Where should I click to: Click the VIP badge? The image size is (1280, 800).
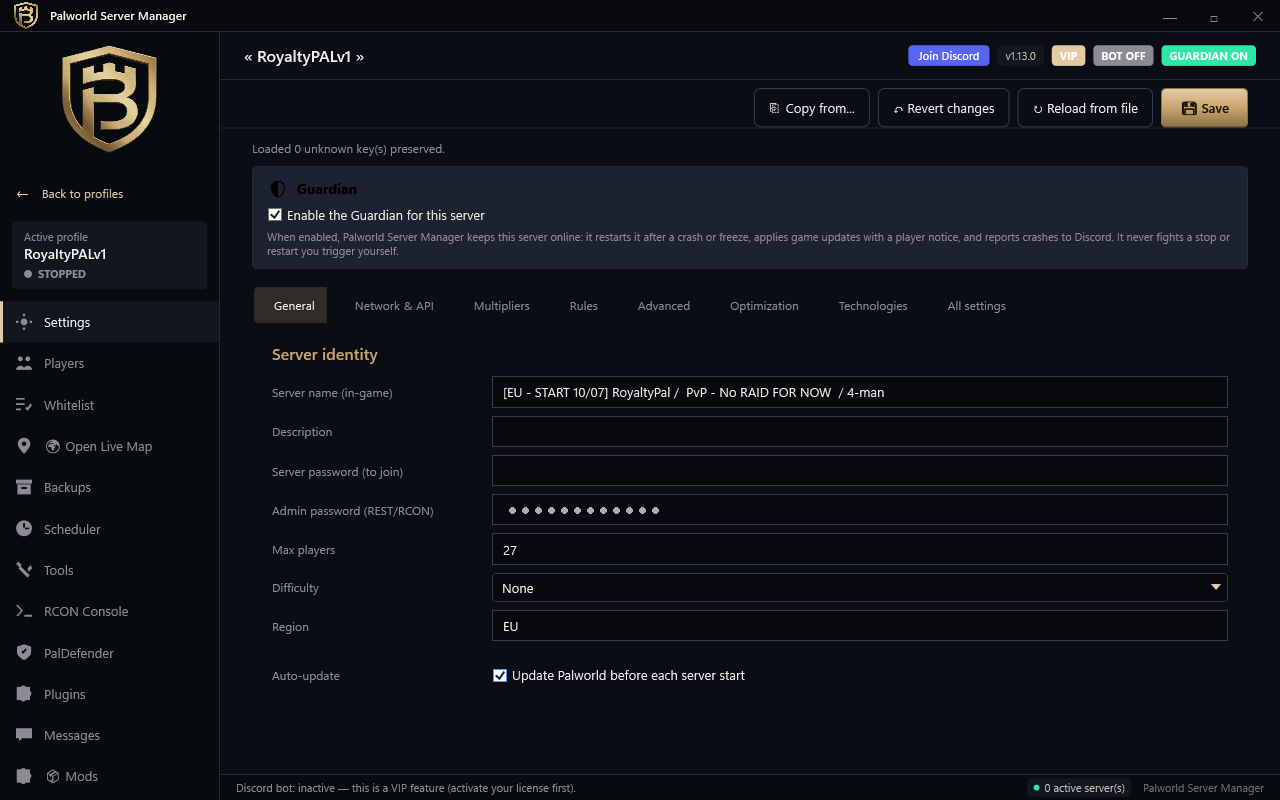pyautogui.click(x=1068, y=56)
